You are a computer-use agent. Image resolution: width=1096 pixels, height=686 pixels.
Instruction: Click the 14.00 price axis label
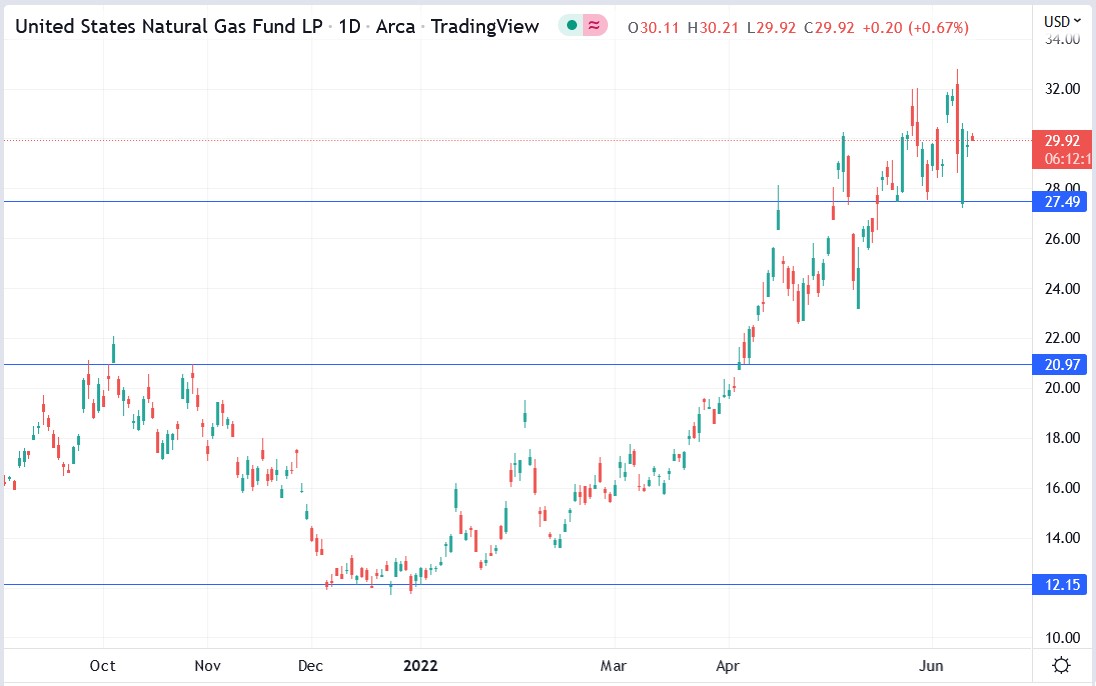[1062, 538]
